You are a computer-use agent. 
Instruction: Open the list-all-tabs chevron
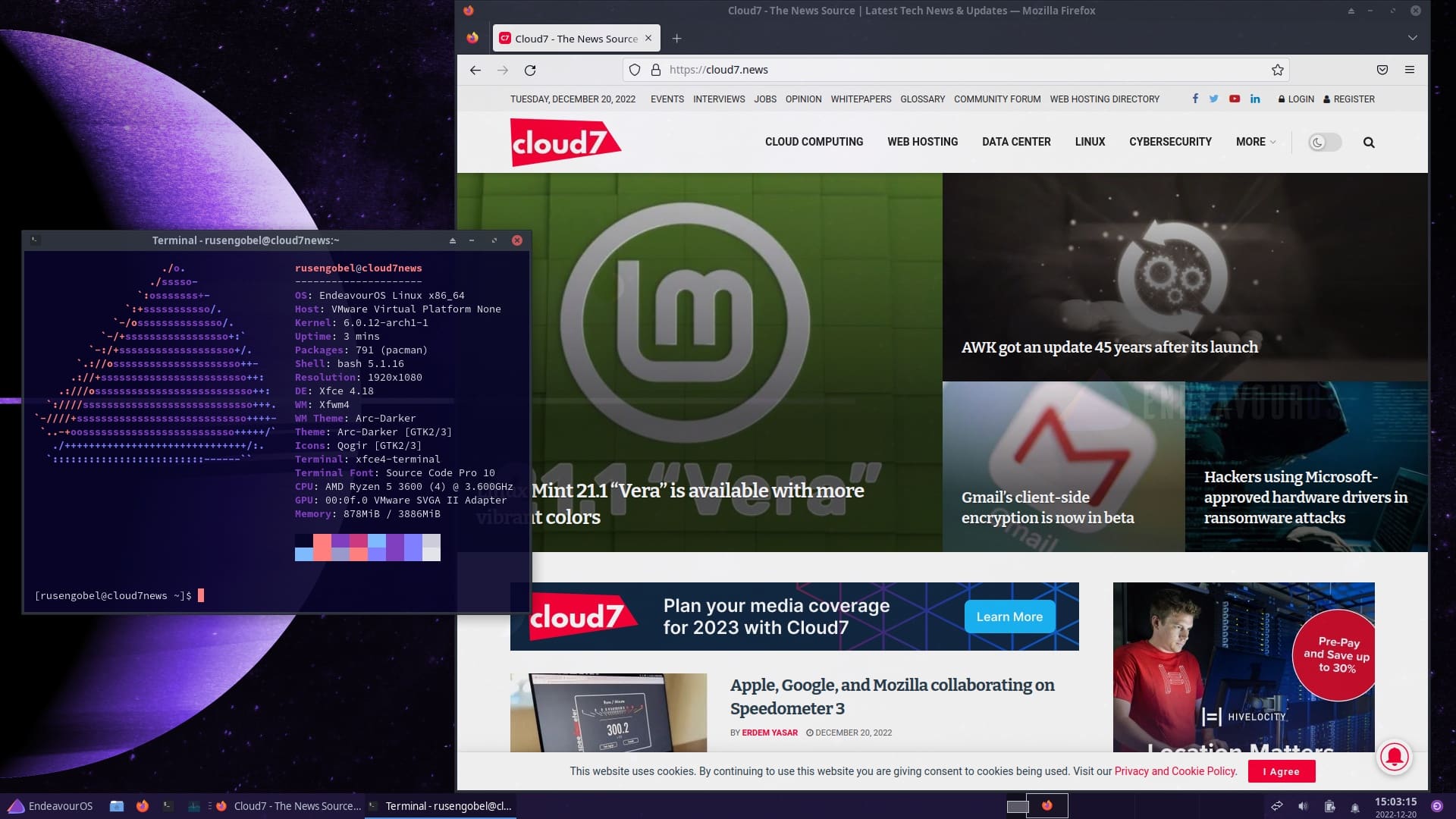[1412, 36]
